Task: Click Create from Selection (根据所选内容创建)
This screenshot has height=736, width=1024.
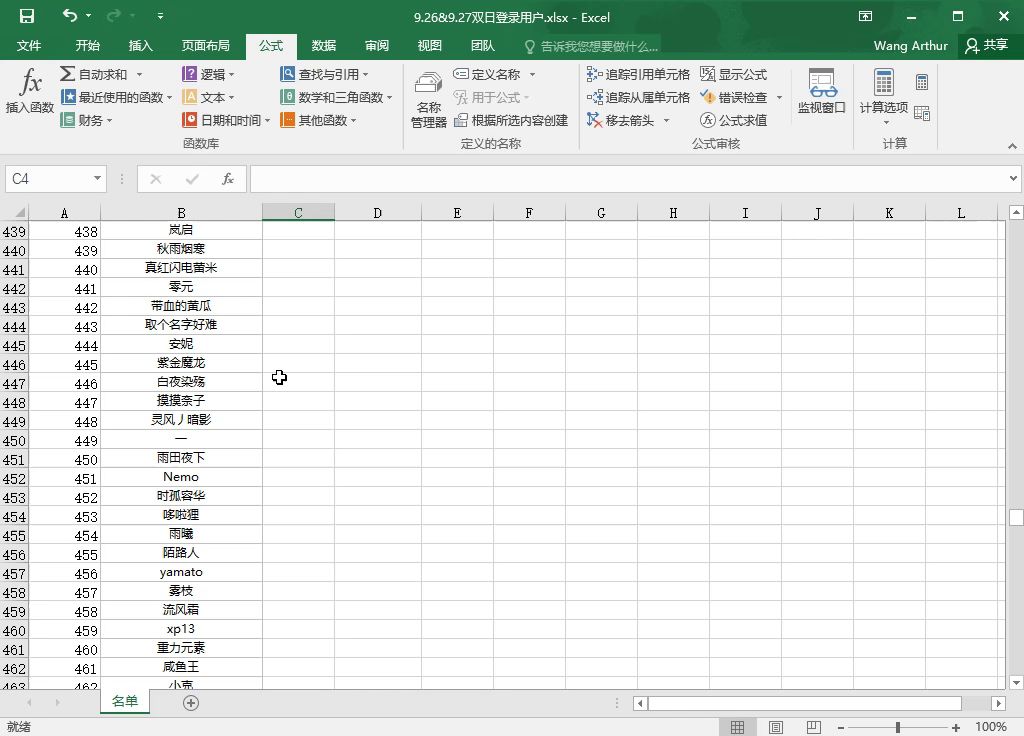Action: click(511, 121)
